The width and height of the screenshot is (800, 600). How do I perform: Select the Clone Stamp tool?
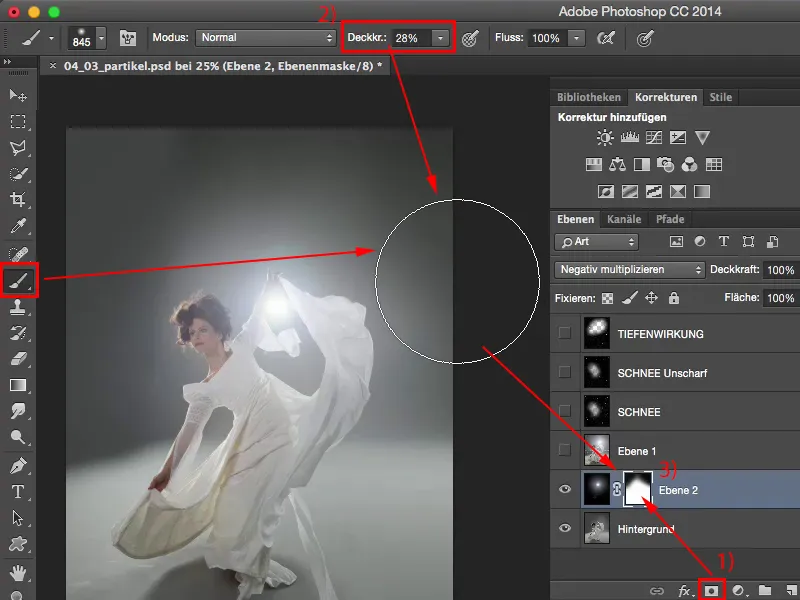[x=18, y=307]
